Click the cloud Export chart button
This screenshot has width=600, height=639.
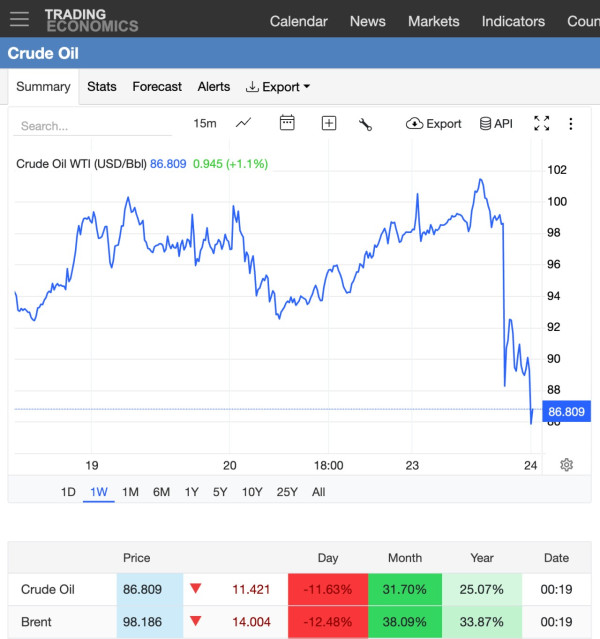point(433,123)
